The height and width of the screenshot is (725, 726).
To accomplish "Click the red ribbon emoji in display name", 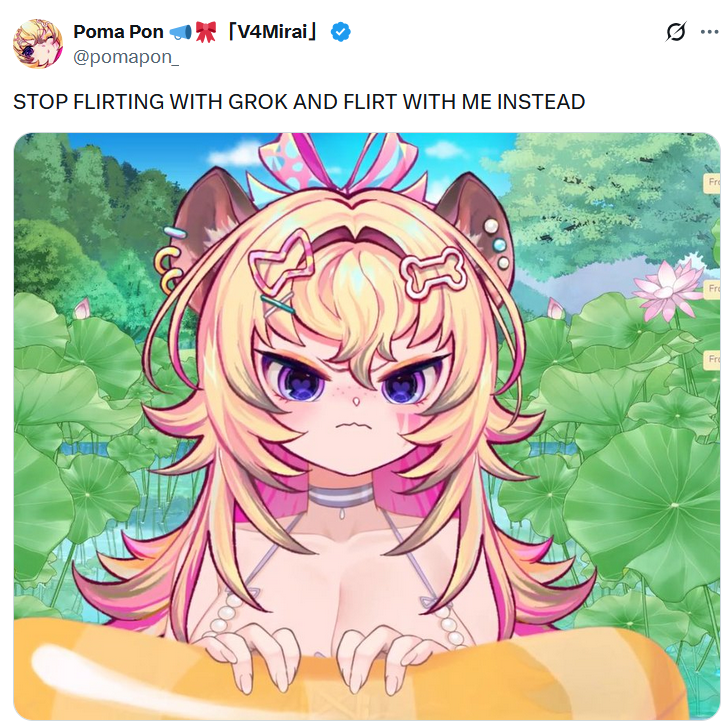I will tap(206, 32).
